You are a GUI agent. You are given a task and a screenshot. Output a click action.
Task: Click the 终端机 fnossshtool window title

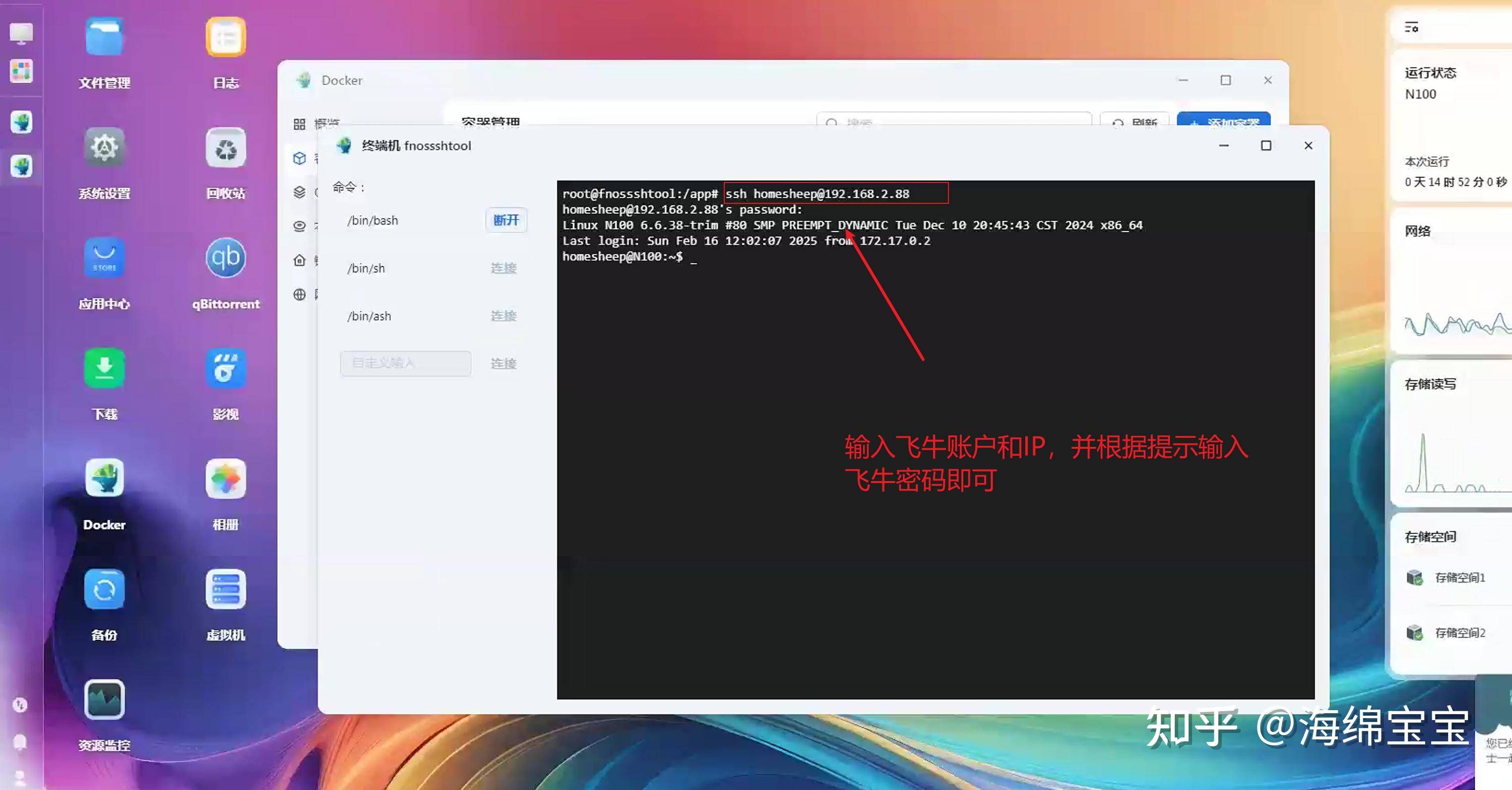tap(416, 146)
